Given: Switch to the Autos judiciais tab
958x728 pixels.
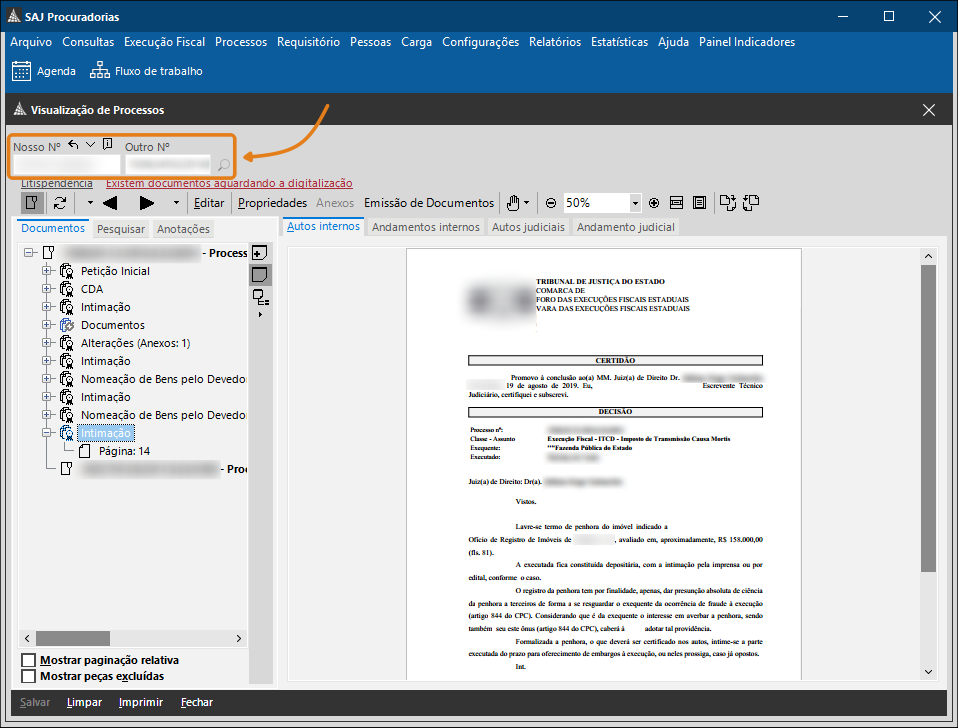Looking at the screenshot, I should pyautogui.click(x=528, y=227).
